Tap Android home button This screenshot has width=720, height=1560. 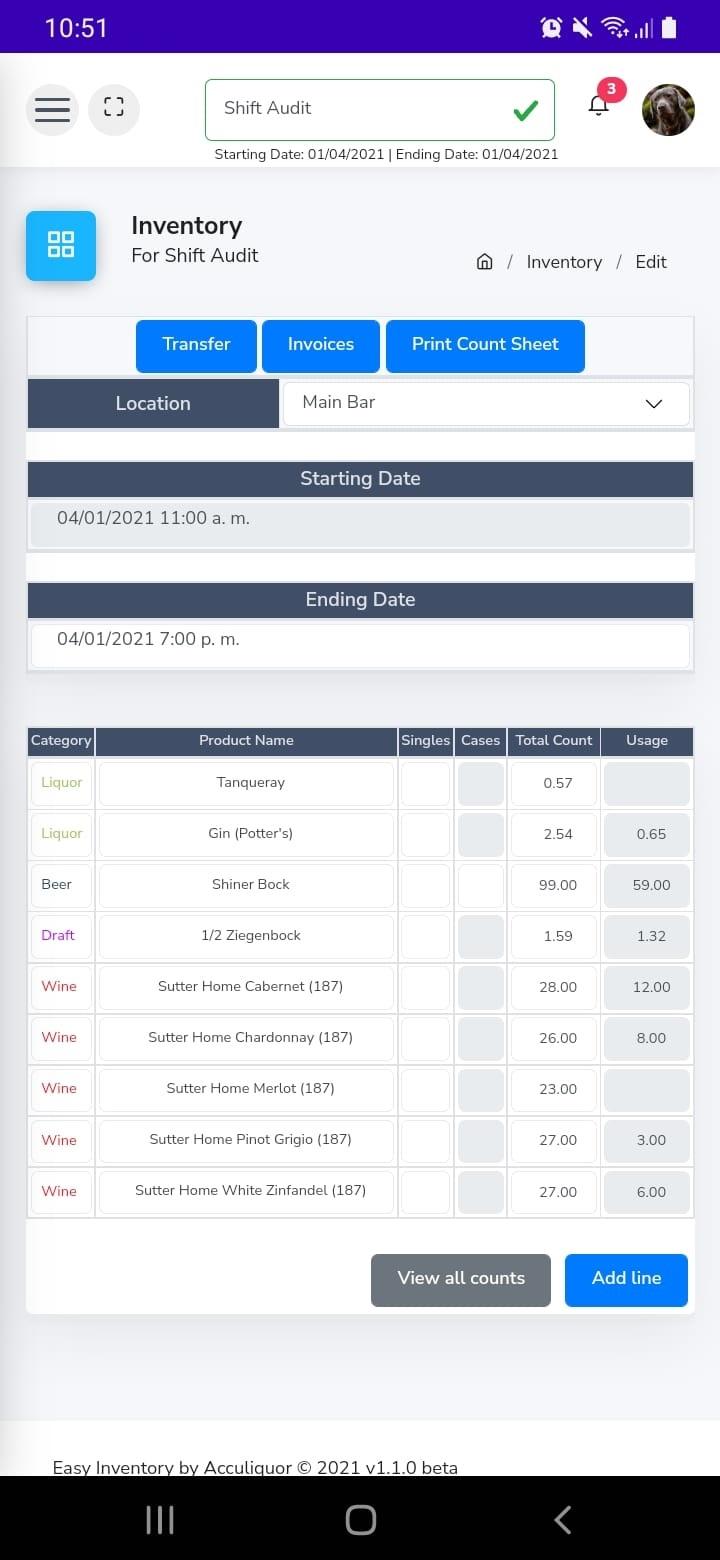pos(360,1520)
